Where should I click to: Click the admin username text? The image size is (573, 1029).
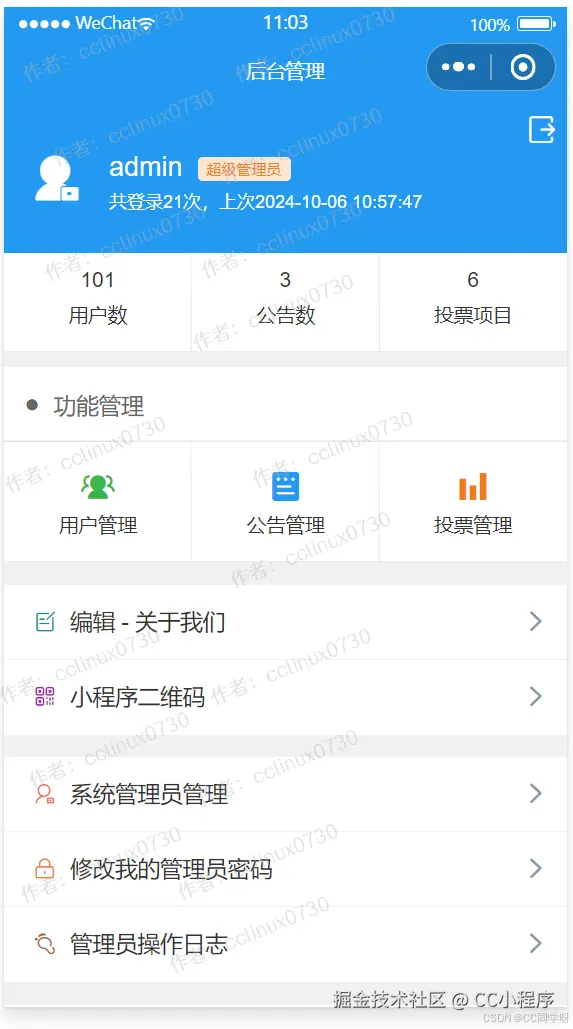click(145, 167)
